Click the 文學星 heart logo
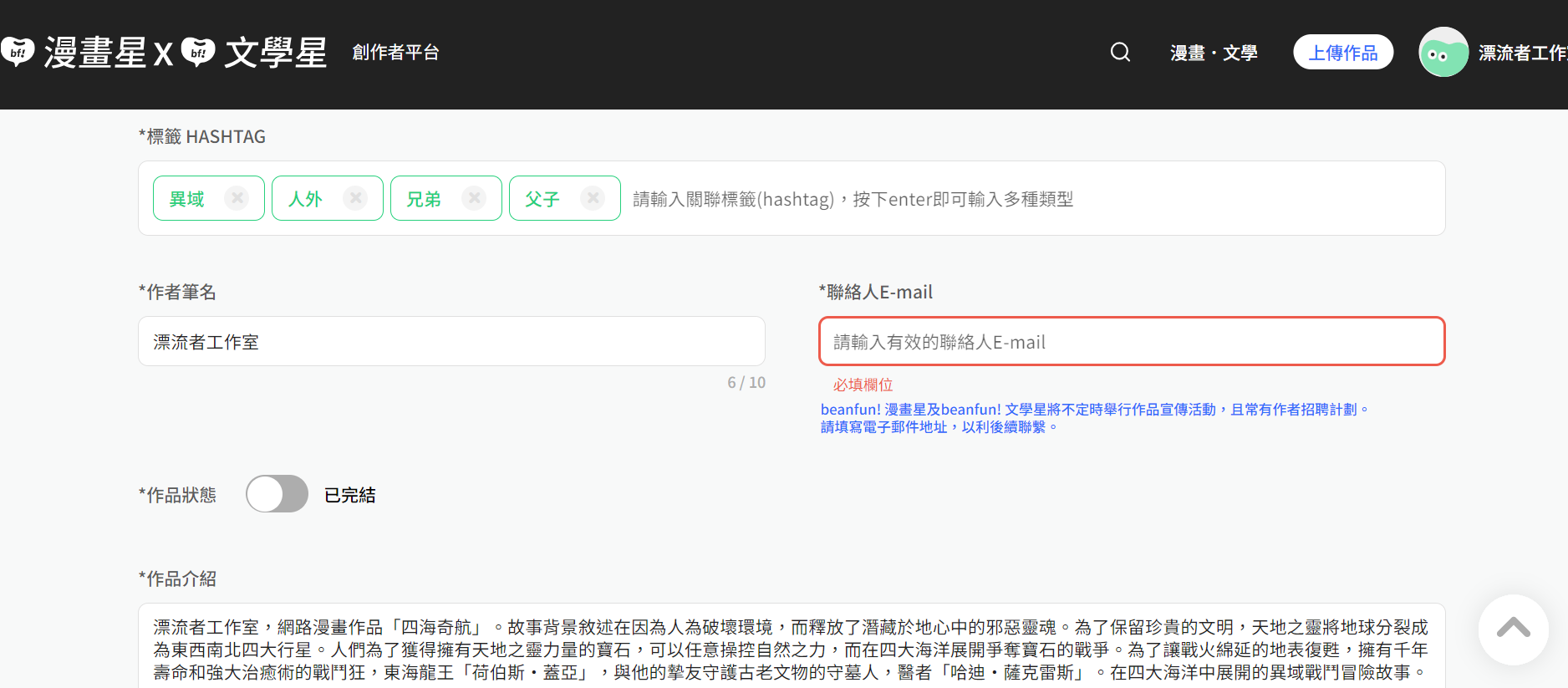1568x688 pixels. point(198,53)
